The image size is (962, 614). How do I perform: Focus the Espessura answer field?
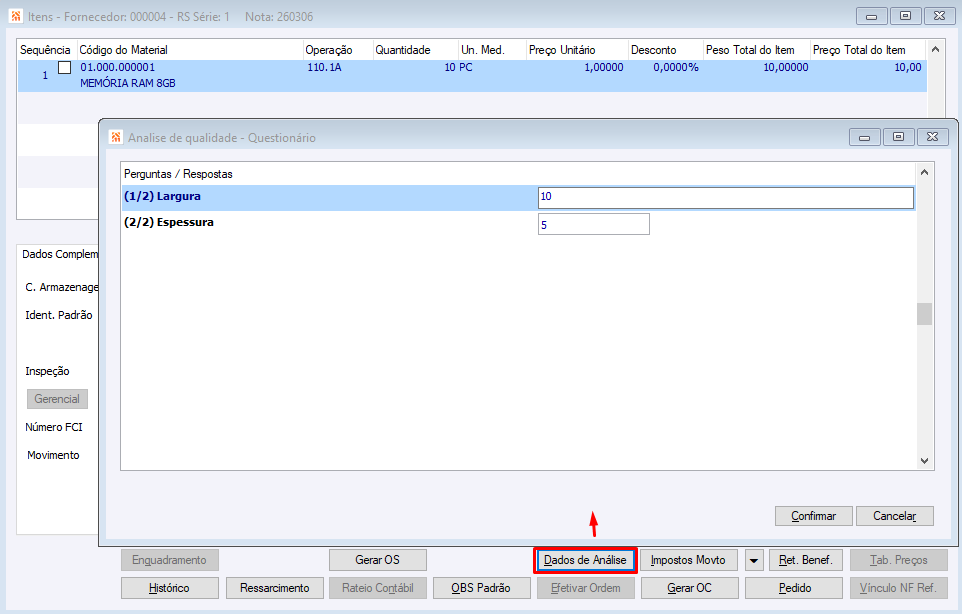(593, 224)
